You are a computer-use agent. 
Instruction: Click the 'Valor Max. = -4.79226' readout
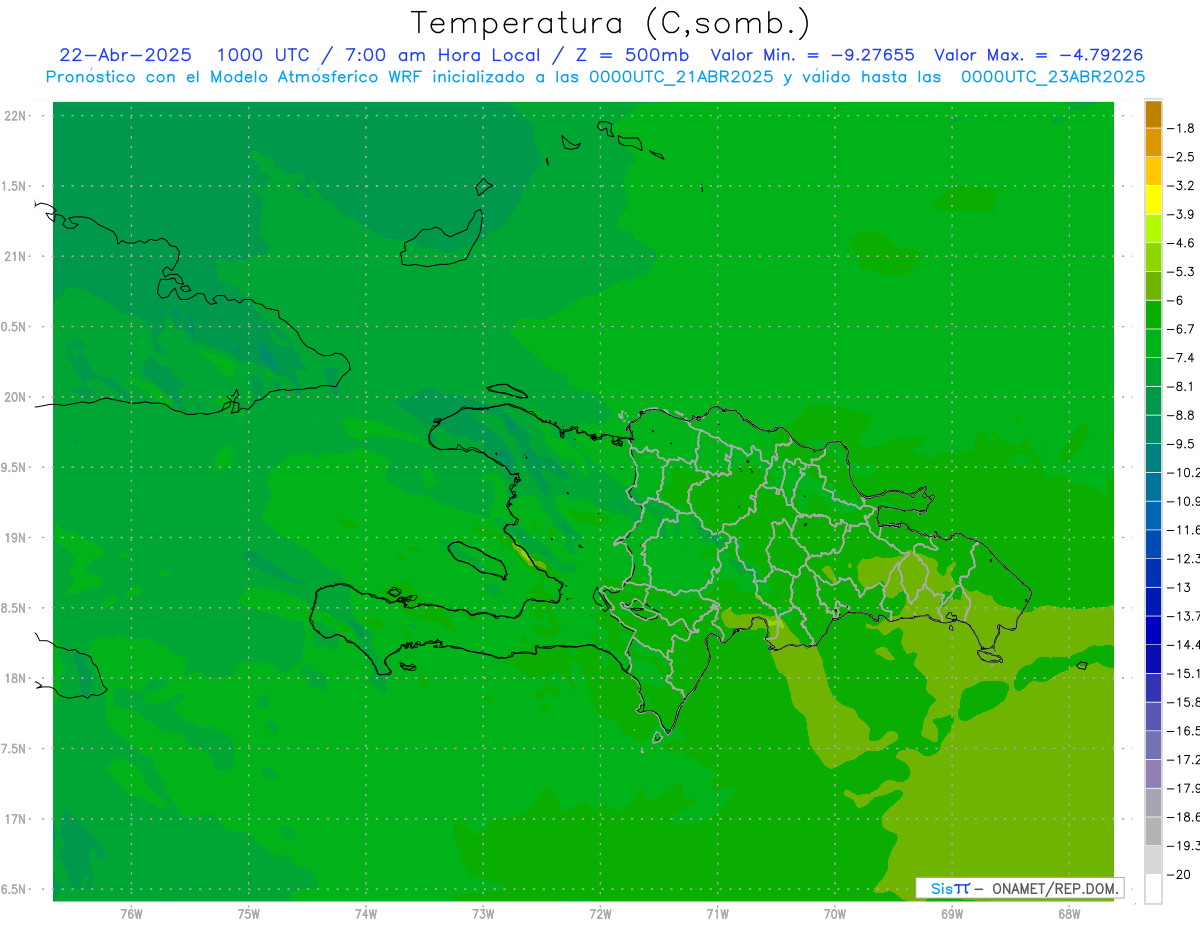point(1039,55)
